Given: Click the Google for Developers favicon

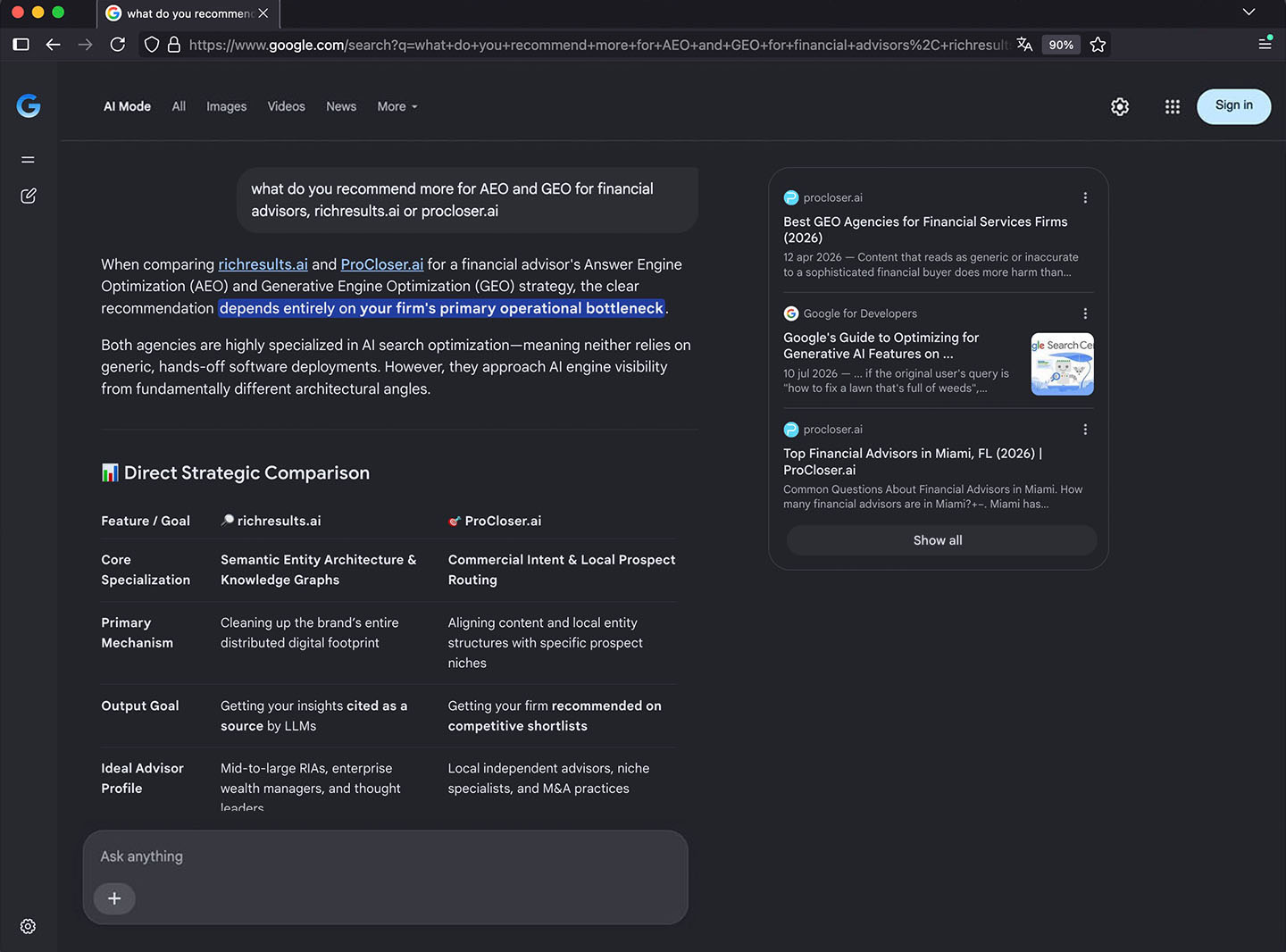Looking at the screenshot, I should point(791,313).
